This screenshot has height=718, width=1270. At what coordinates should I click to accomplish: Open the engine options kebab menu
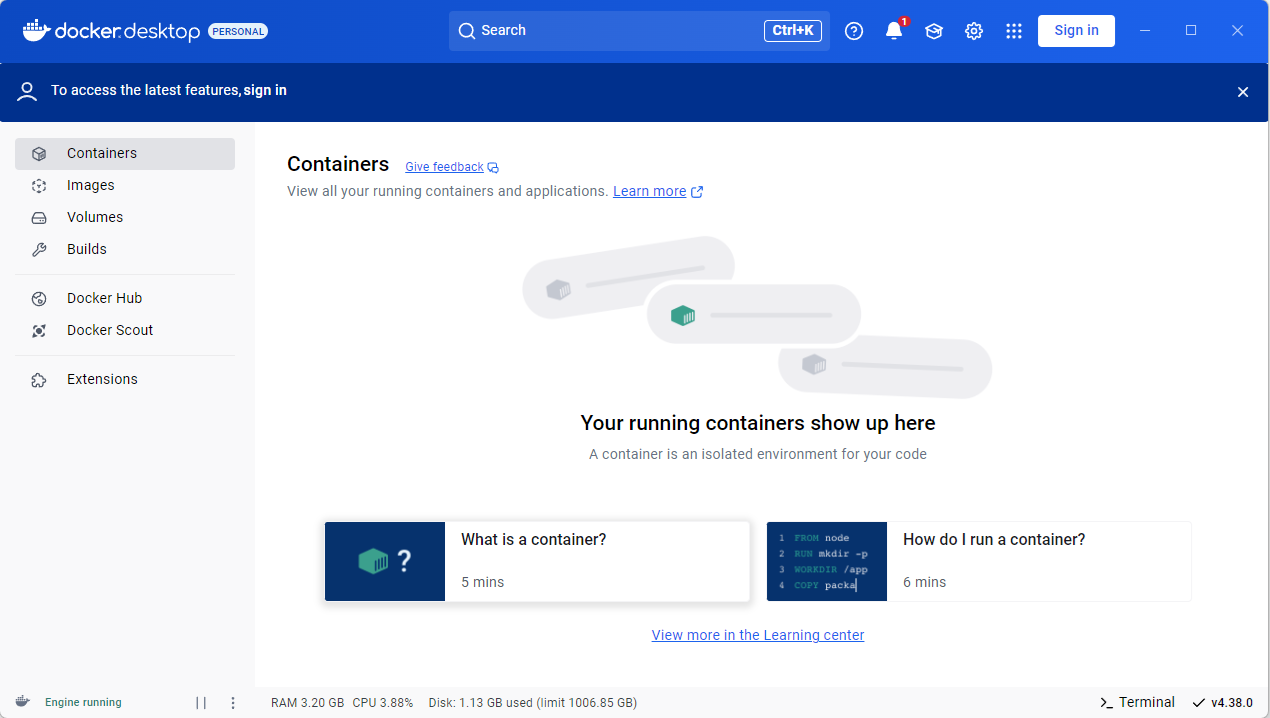tap(233, 702)
